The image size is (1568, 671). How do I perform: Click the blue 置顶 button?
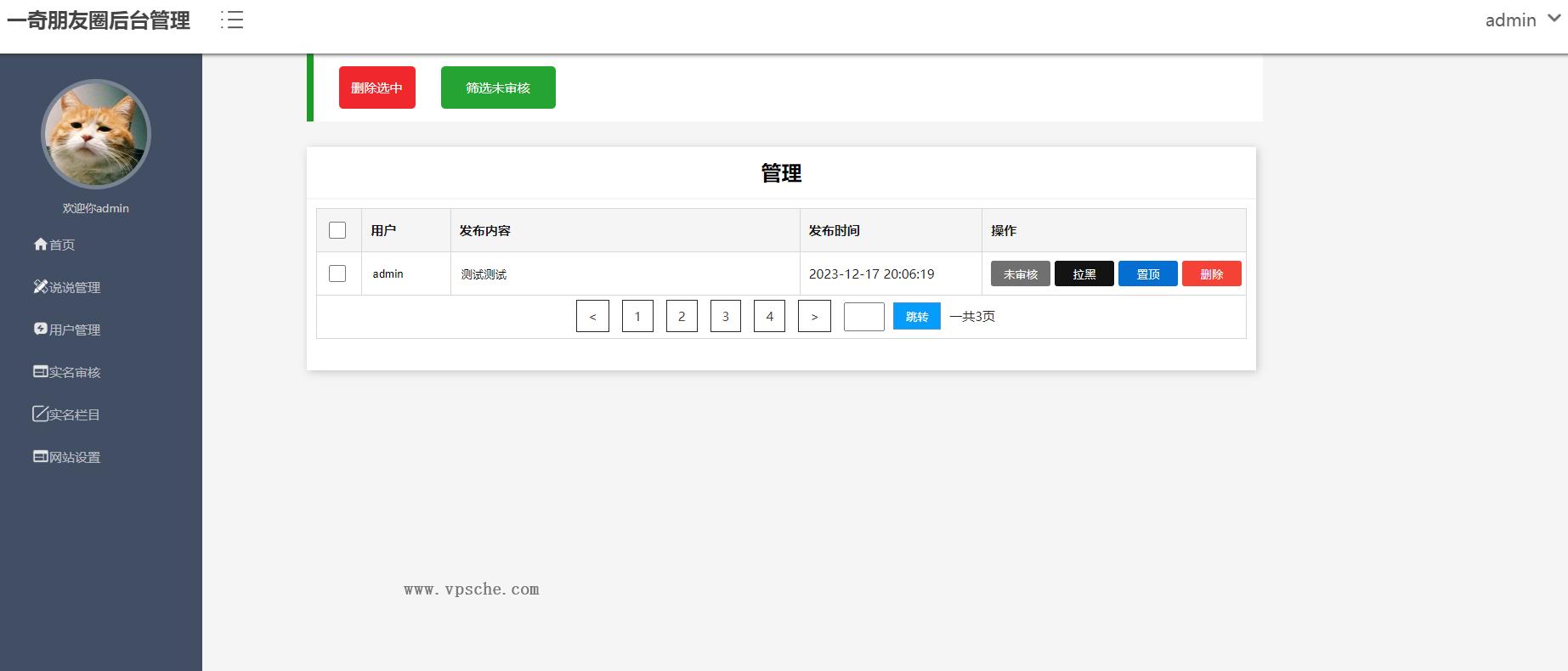coord(1147,273)
